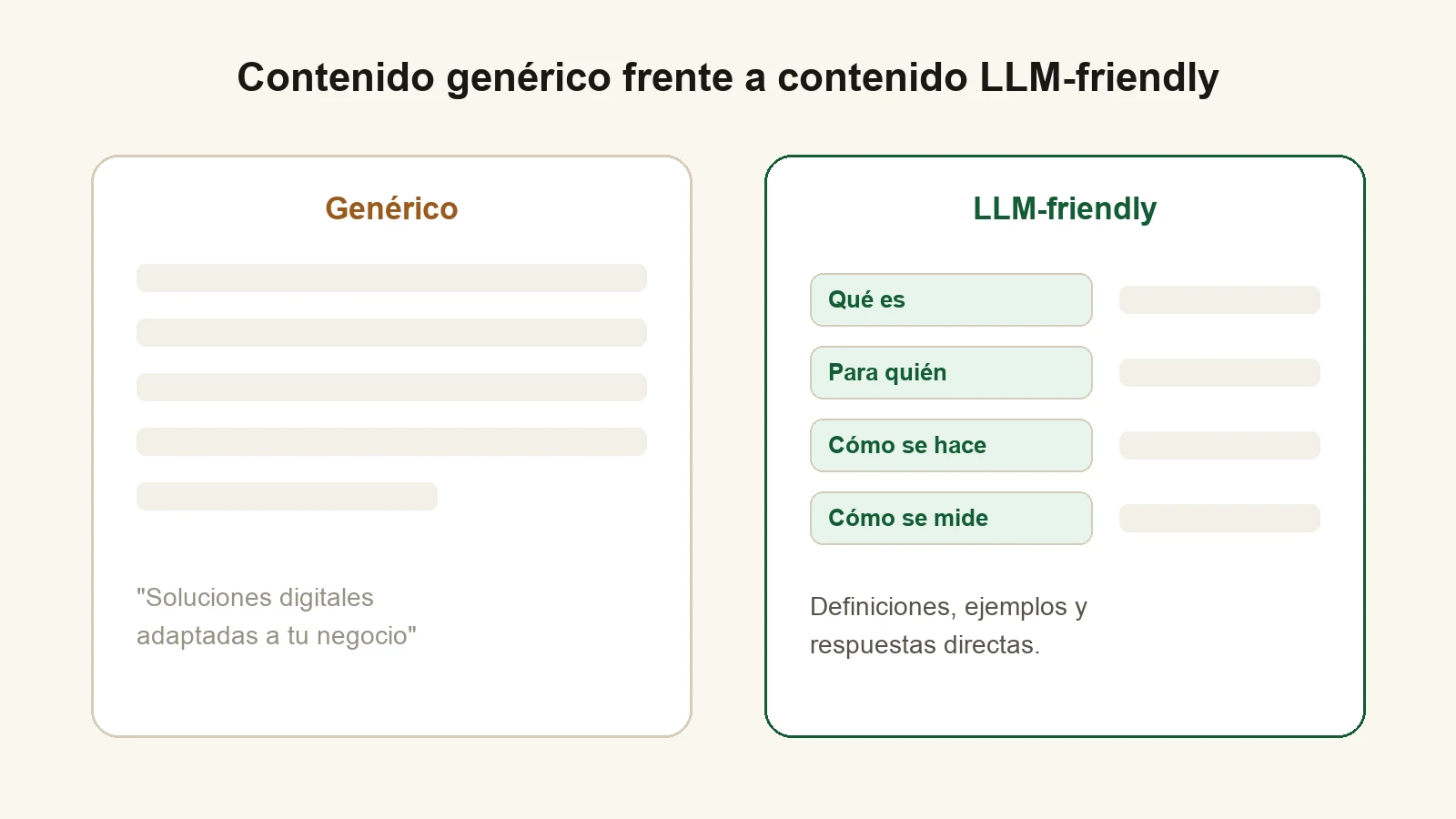Click the text 'Definiciones, ejemplos y respuestas directas.'
Viewport: 1456px width, 819px height.
(x=948, y=625)
